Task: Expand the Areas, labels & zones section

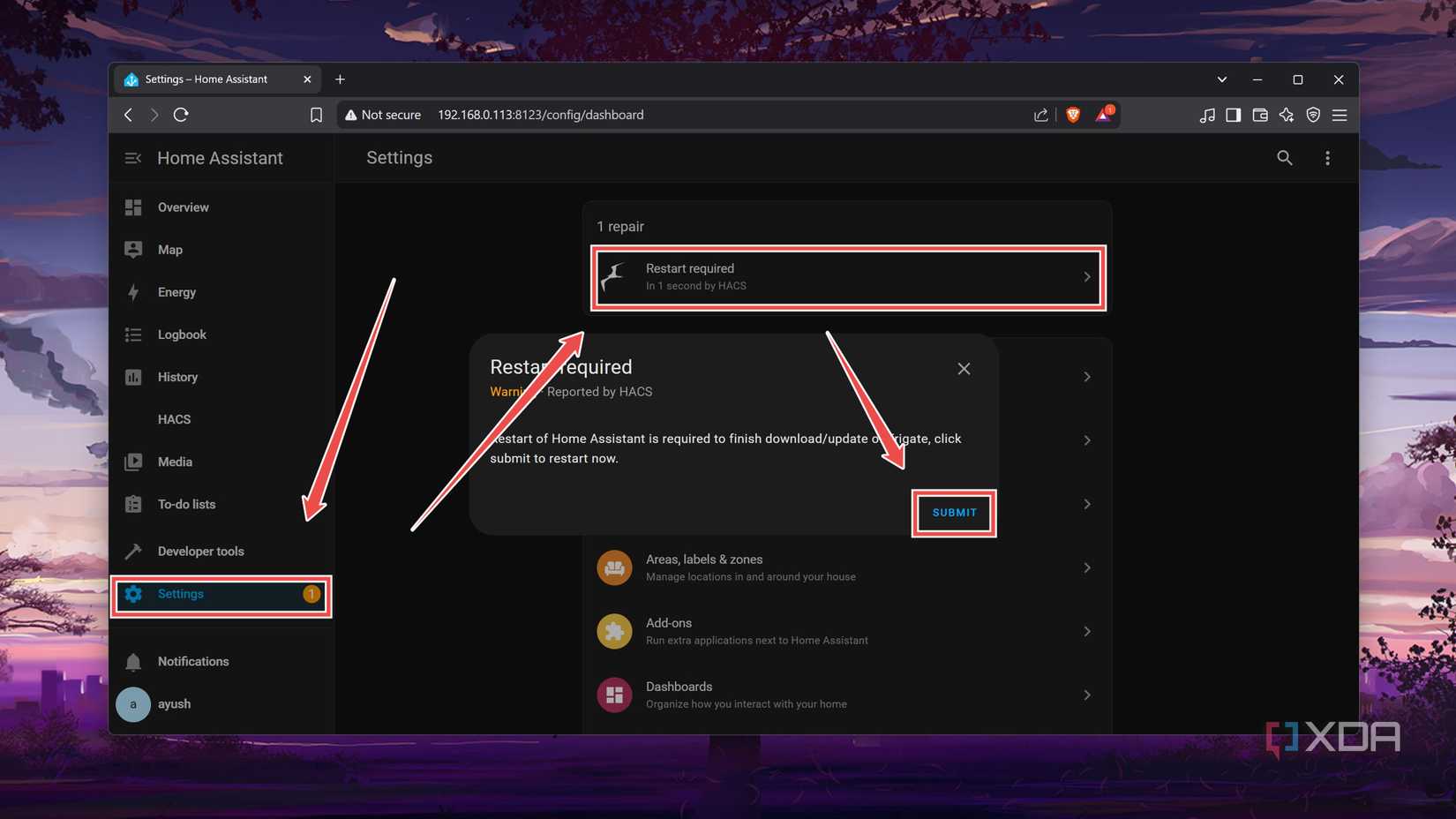Action: point(845,567)
